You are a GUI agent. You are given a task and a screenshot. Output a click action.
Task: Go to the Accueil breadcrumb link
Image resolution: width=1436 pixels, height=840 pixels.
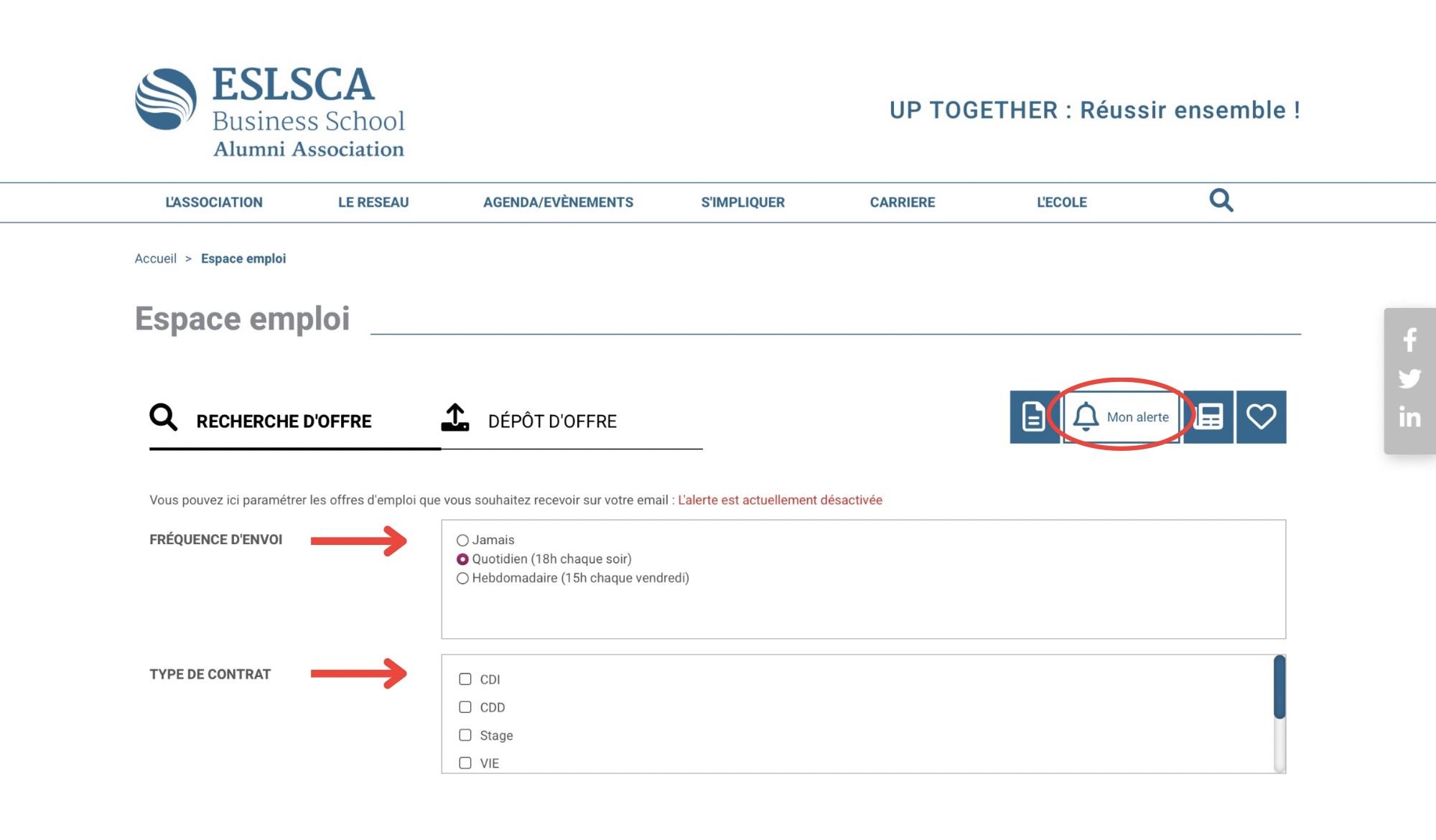pyautogui.click(x=156, y=258)
